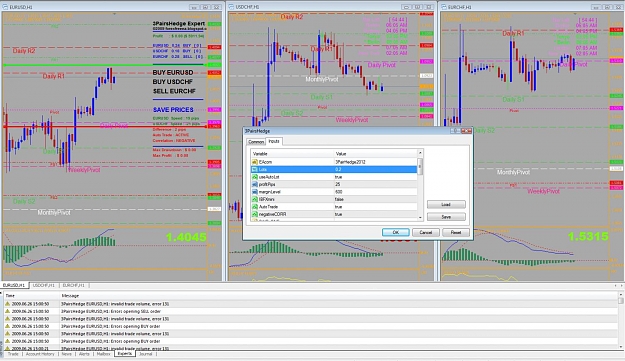The image size is (625, 361).
Task: Select the 'Errors opening SELL order' log row
Action: click(311, 311)
